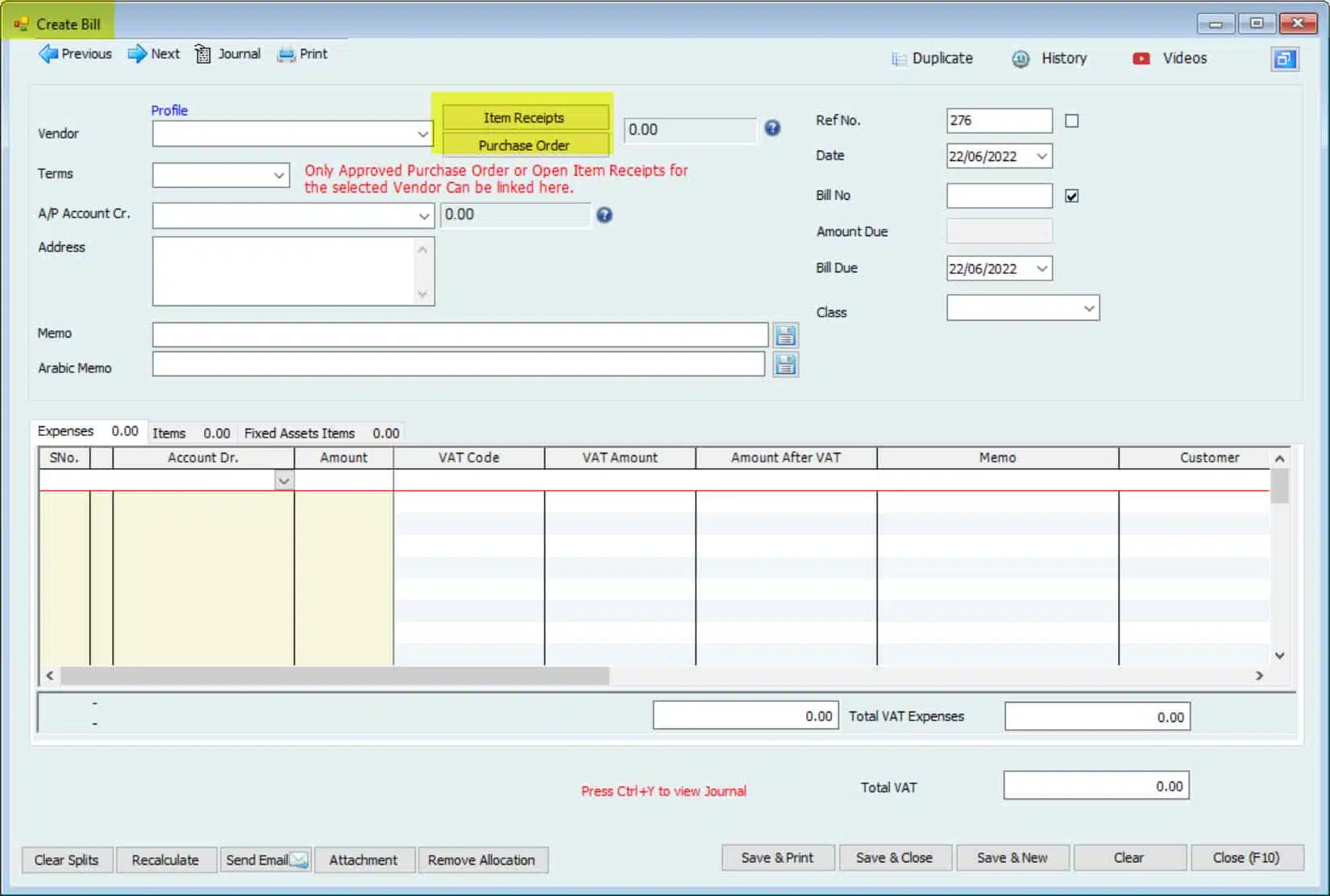Click save icon next to Arabic Memo field
The height and width of the screenshot is (896, 1330).
pos(786,365)
